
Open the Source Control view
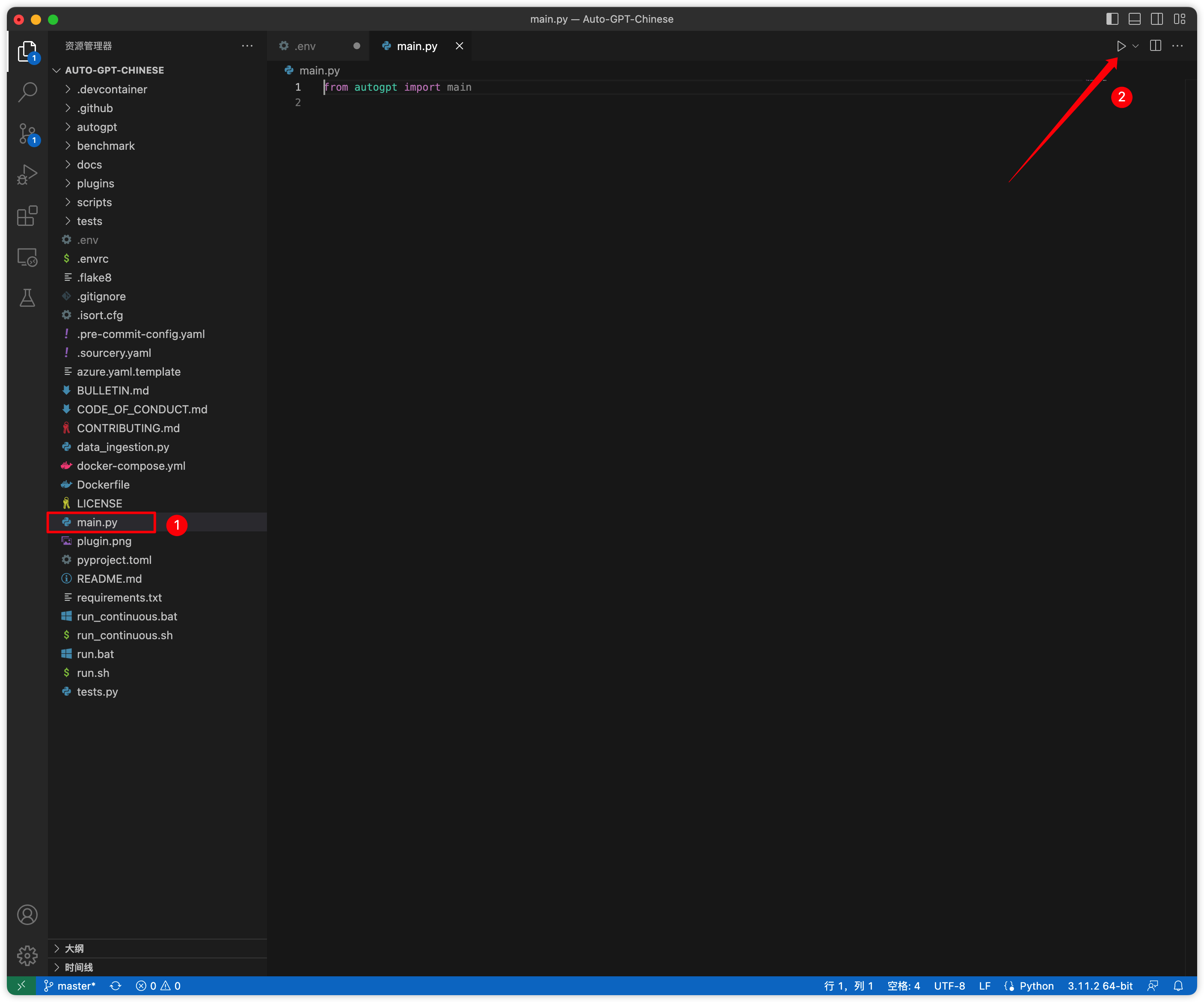pos(27,133)
